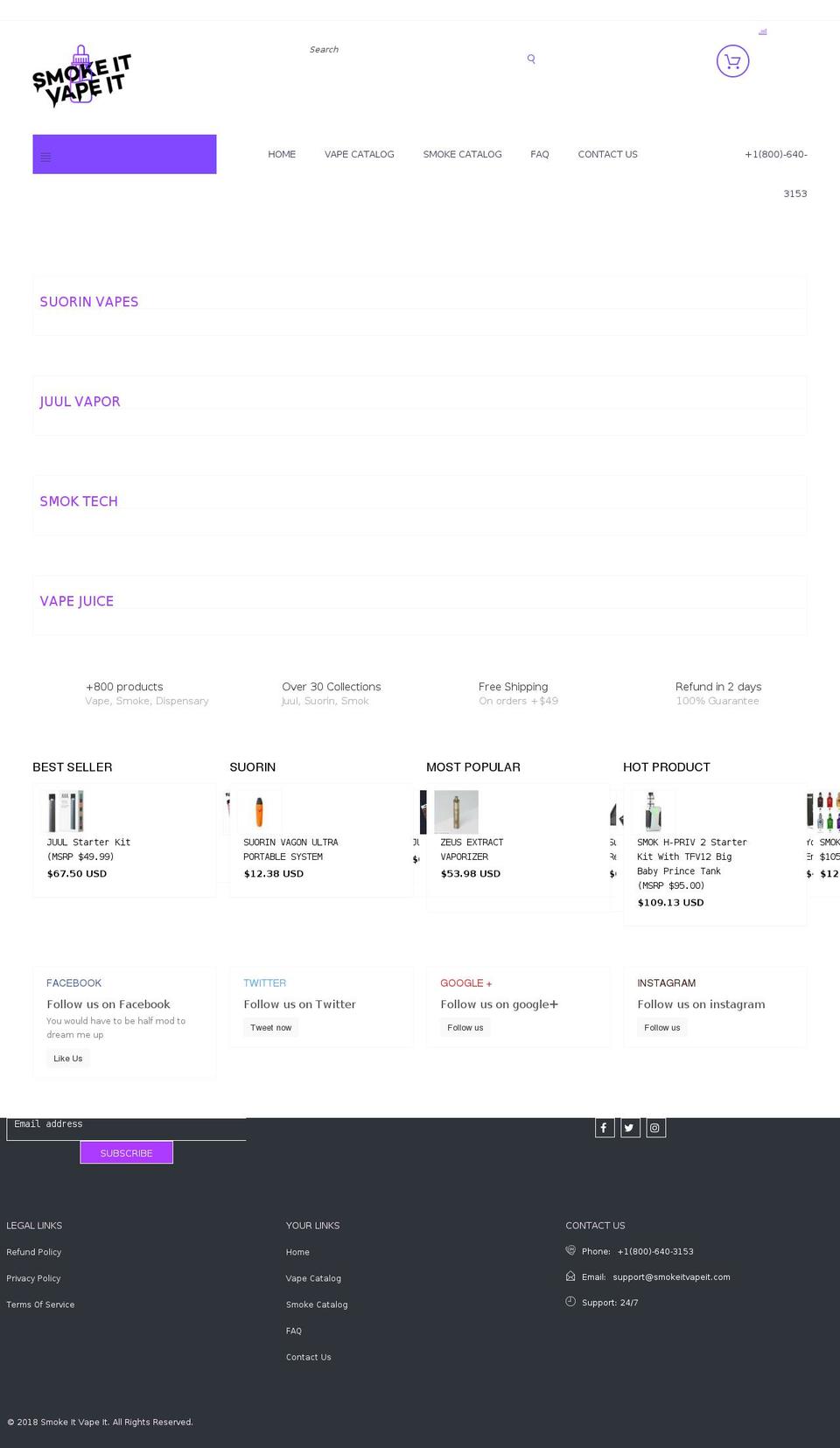840x1448 pixels.
Task: Open Contact Us link in footer
Action: (309, 1357)
